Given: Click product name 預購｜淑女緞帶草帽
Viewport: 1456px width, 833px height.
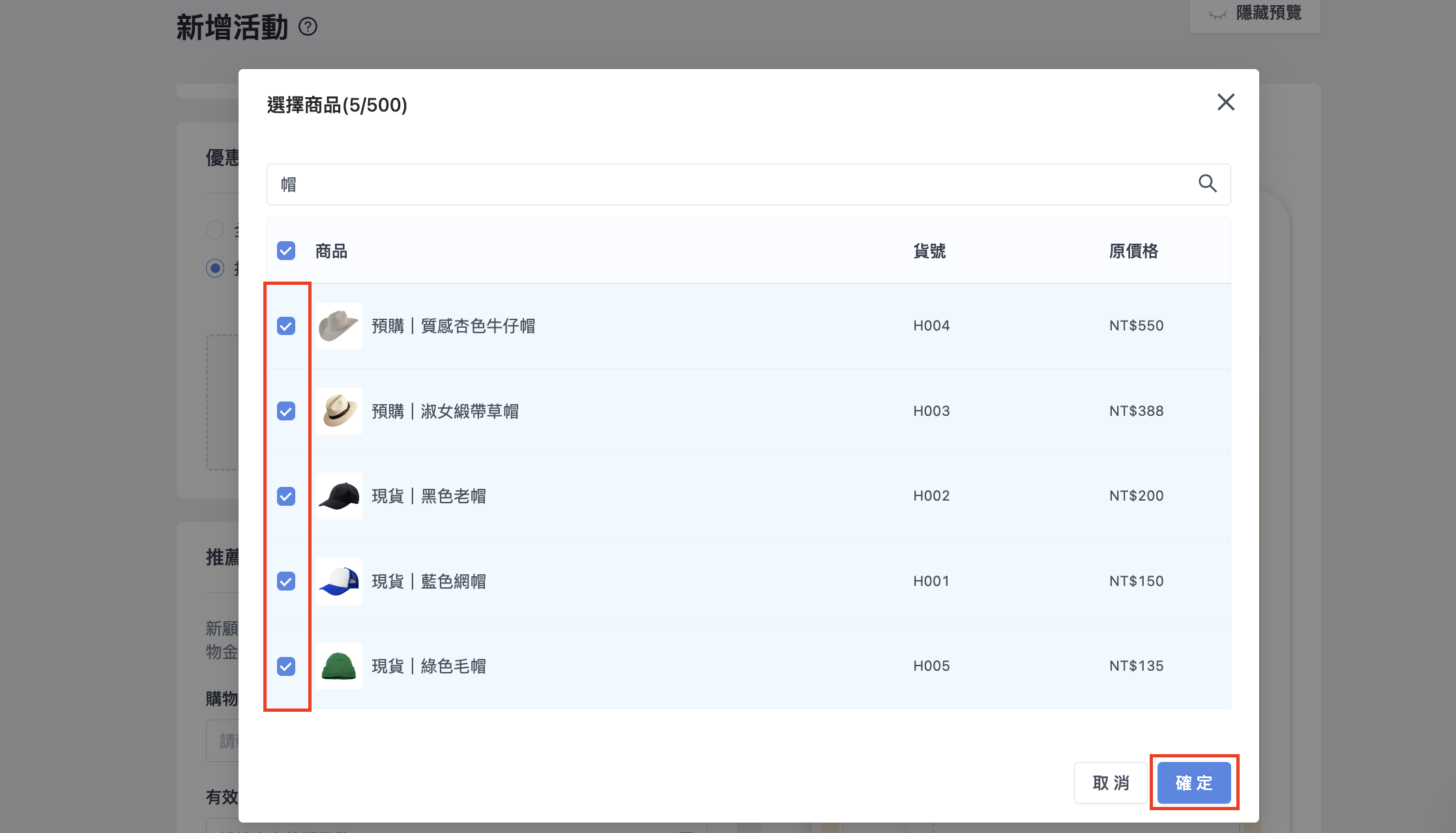Looking at the screenshot, I should pyautogui.click(x=445, y=411).
